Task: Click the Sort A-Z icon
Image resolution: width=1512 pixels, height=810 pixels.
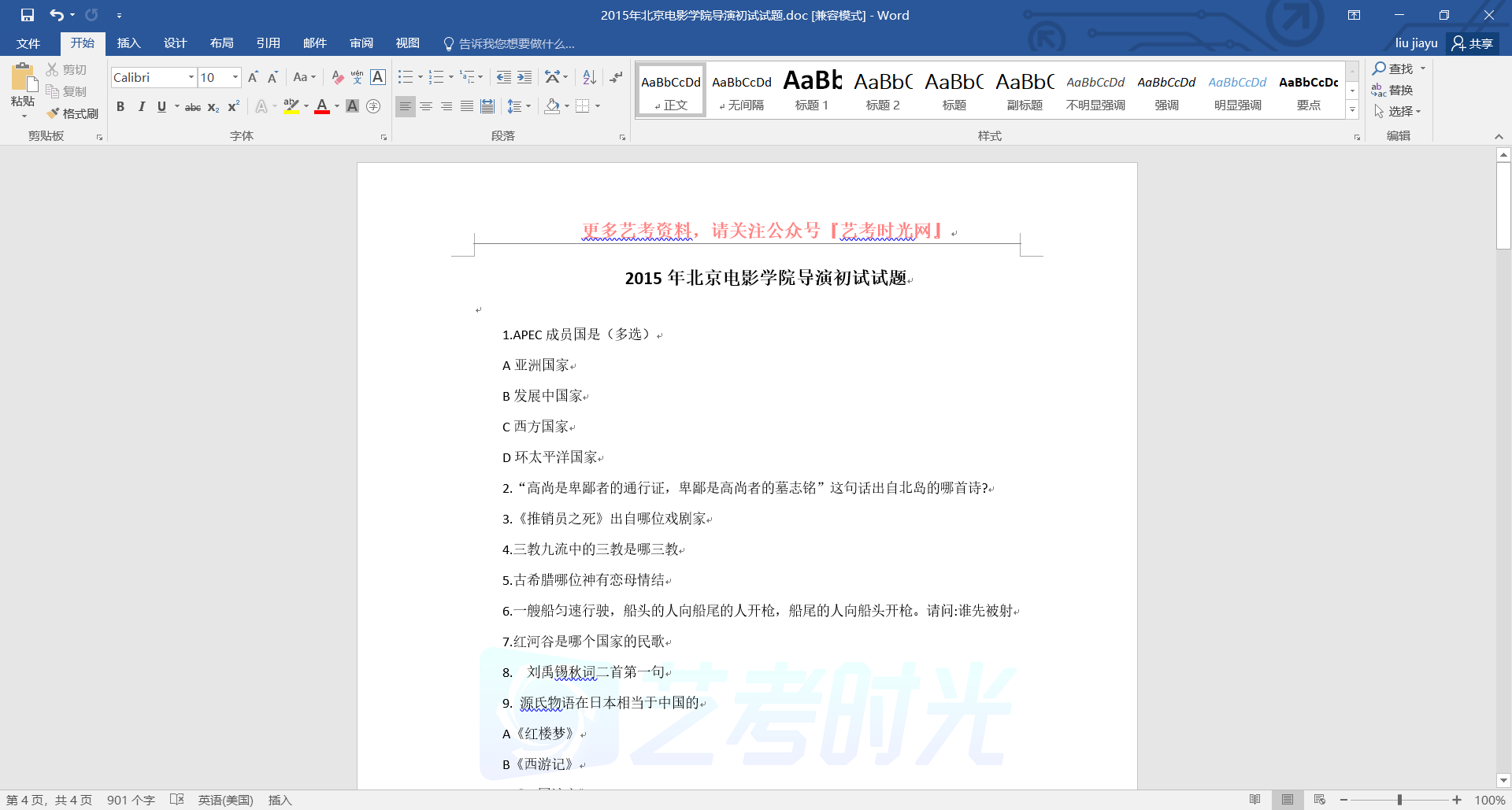Action: point(589,77)
